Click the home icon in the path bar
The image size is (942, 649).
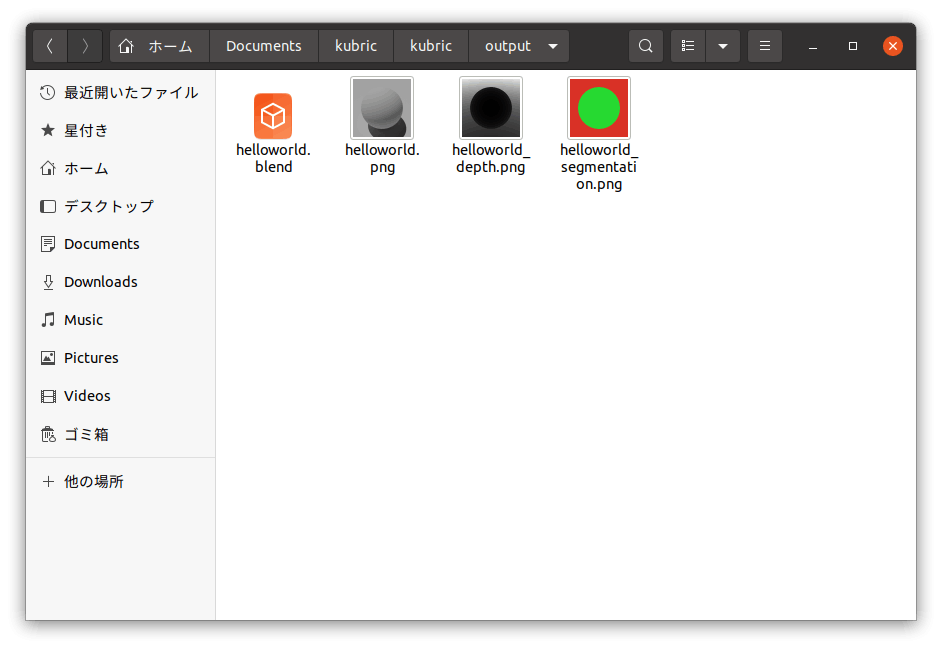tap(126, 46)
